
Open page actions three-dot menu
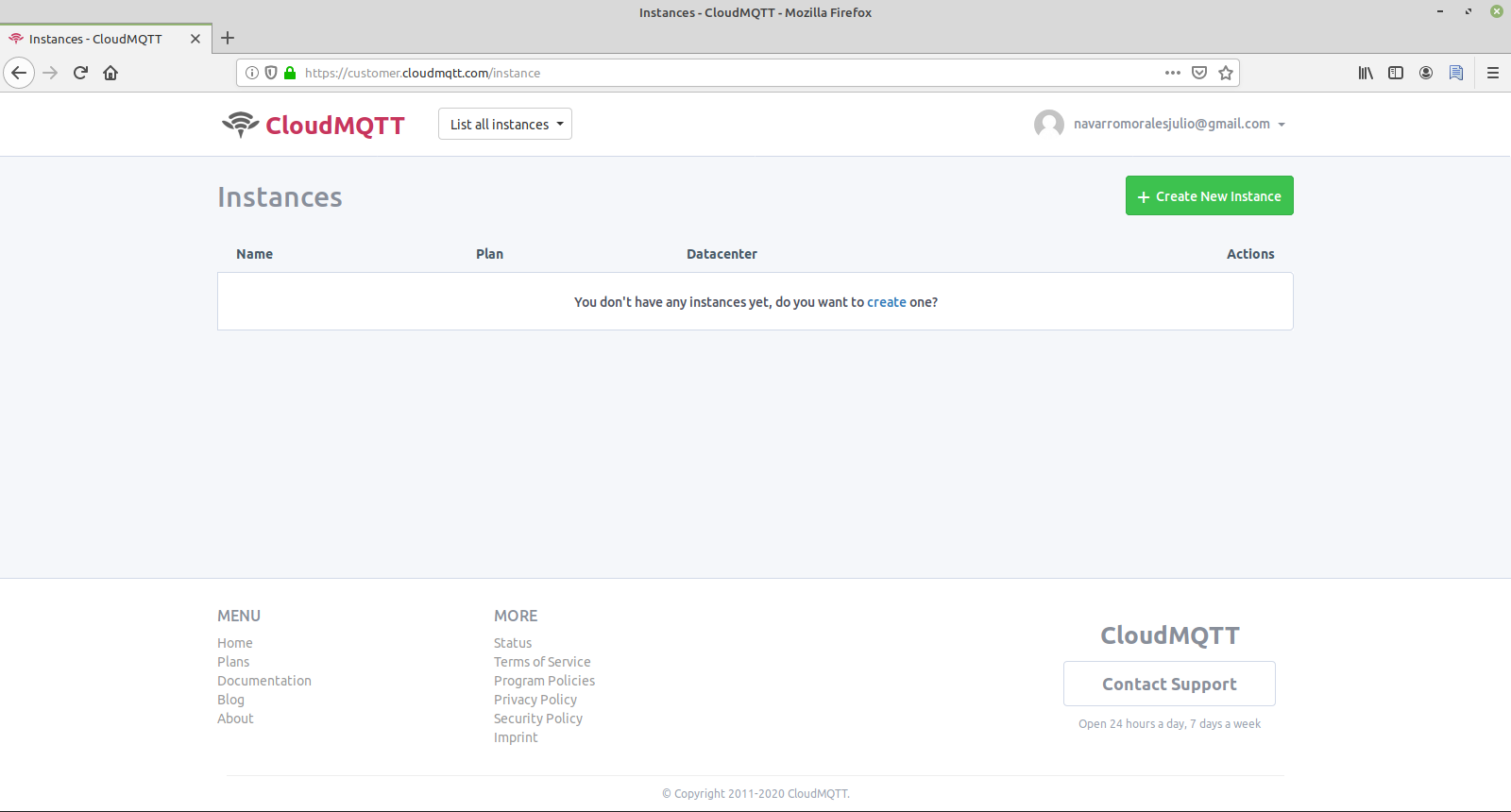pyautogui.click(x=1173, y=73)
